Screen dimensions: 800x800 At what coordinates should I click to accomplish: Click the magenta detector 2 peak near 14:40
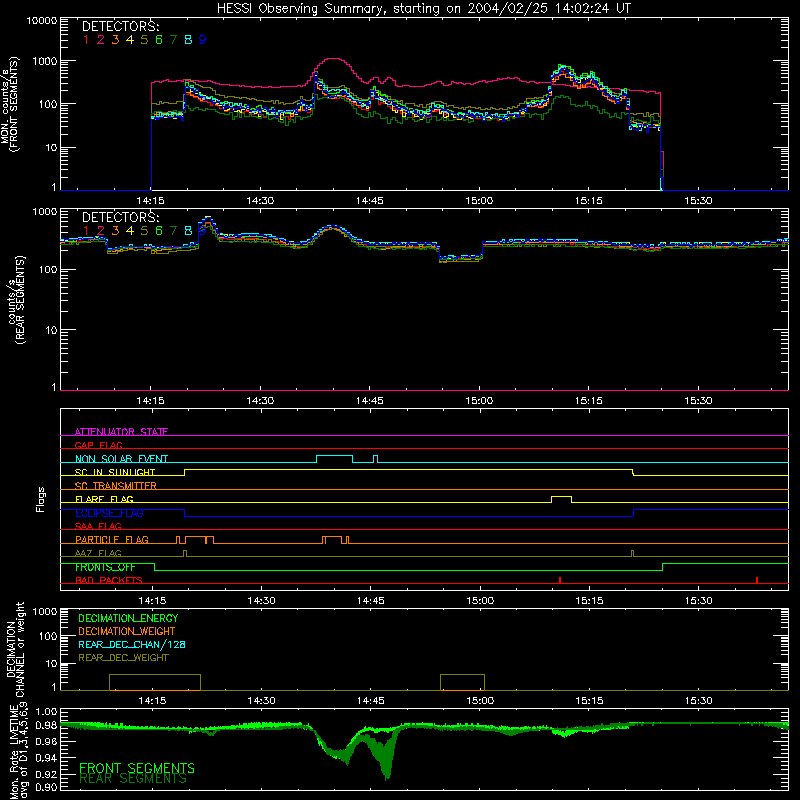[333, 59]
